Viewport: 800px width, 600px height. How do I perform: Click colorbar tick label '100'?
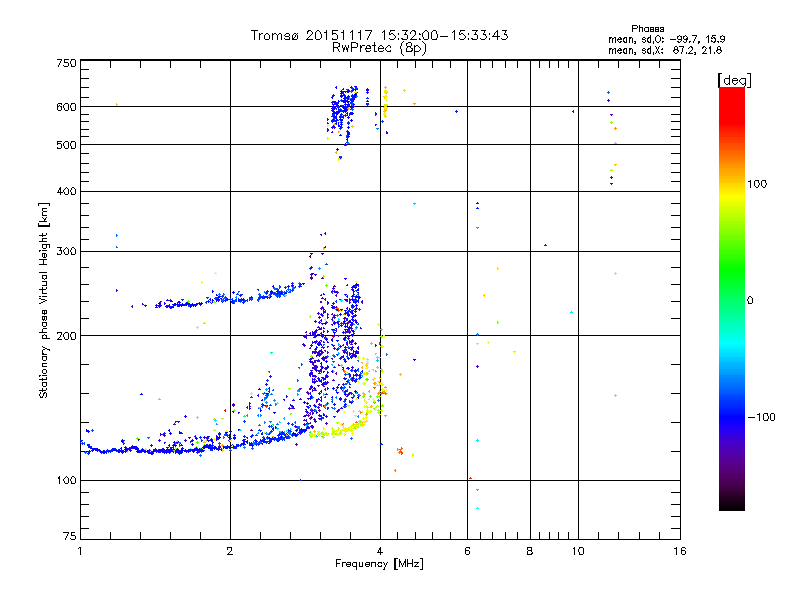click(757, 184)
